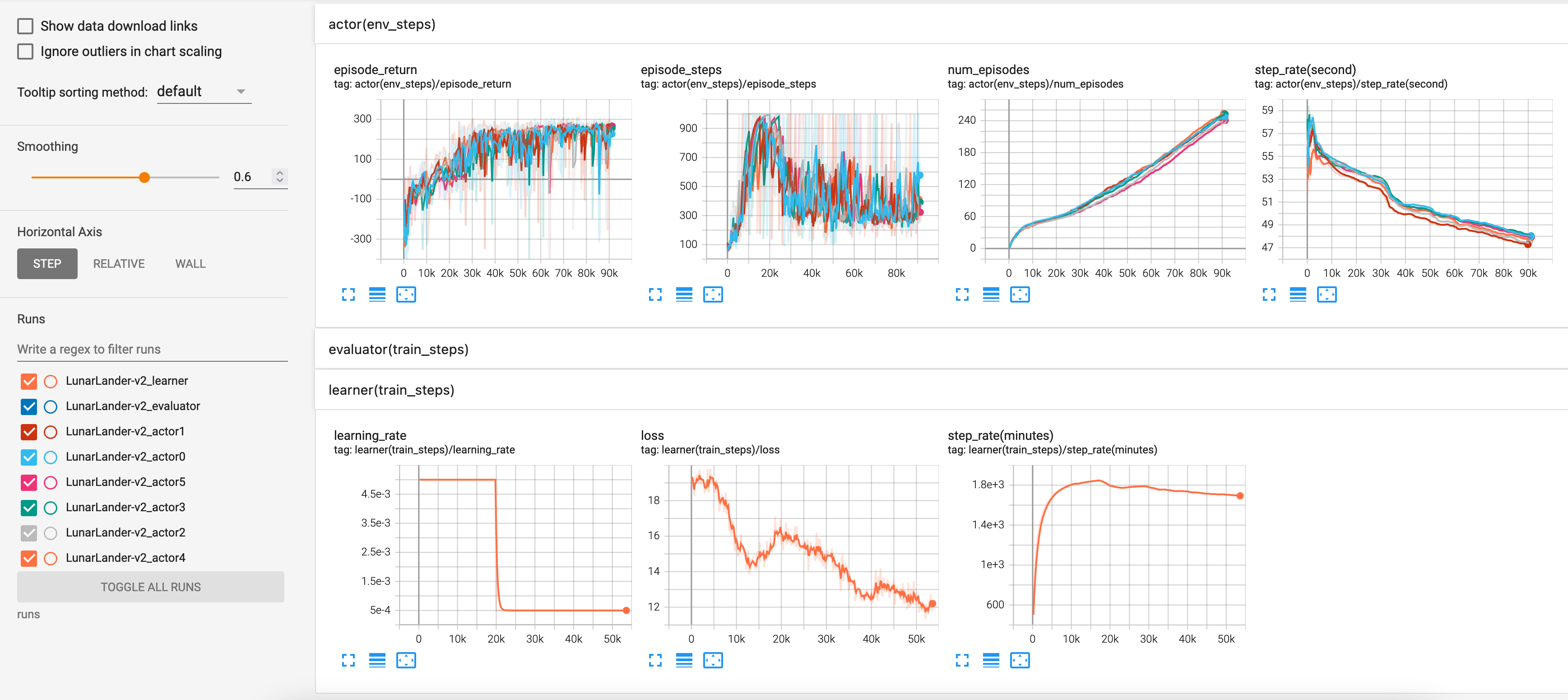Screen dimensions: 1568x700
Task: Toggle y-axis log scale on learning_rate chart
Action: pos(377,660)
